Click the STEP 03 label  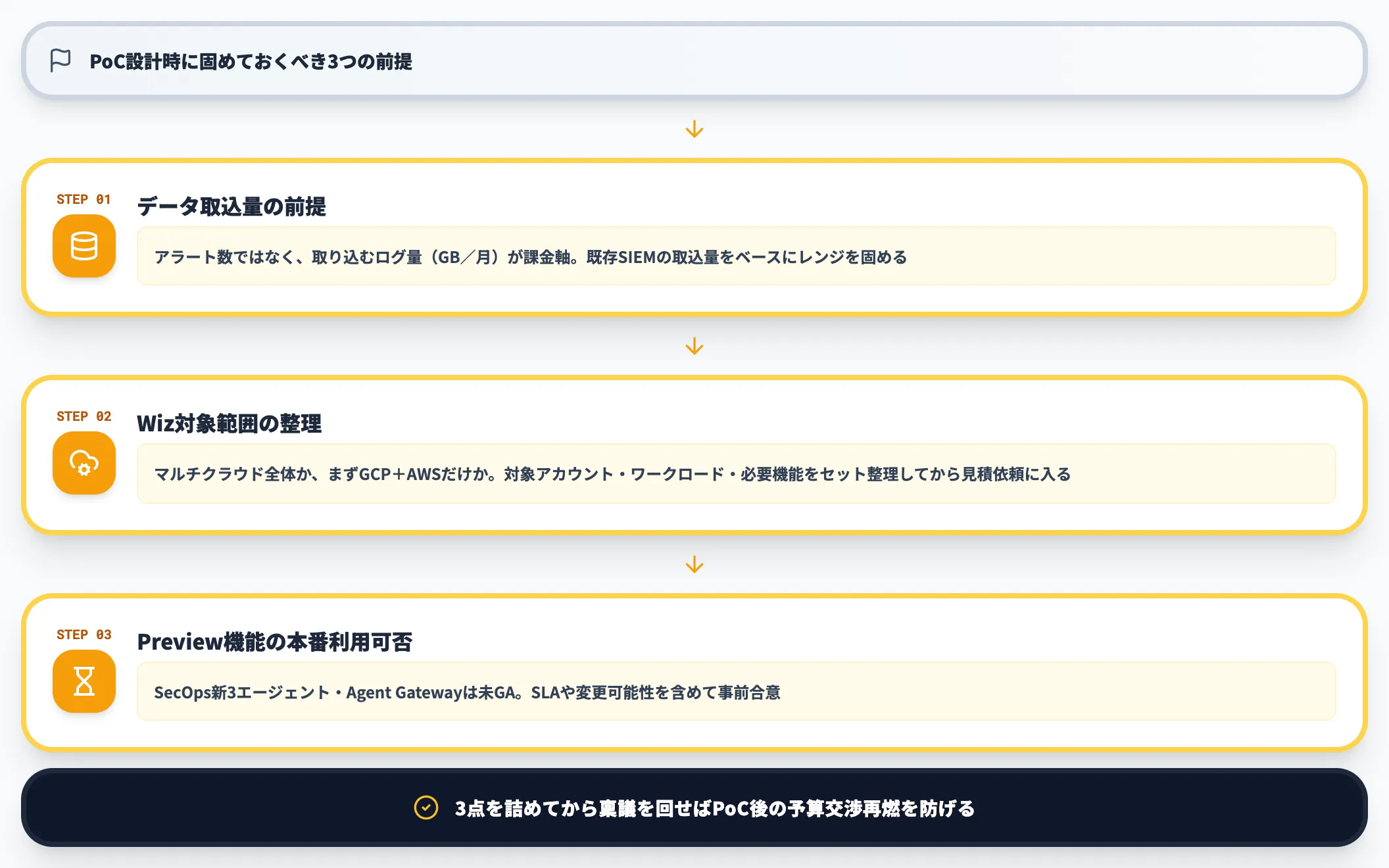tap(84, 635)
